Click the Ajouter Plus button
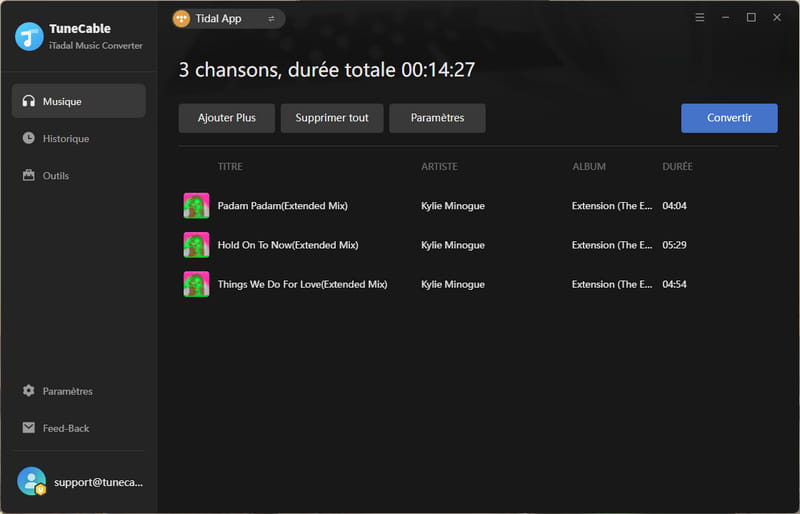800x514 pixels. point(227,118)
